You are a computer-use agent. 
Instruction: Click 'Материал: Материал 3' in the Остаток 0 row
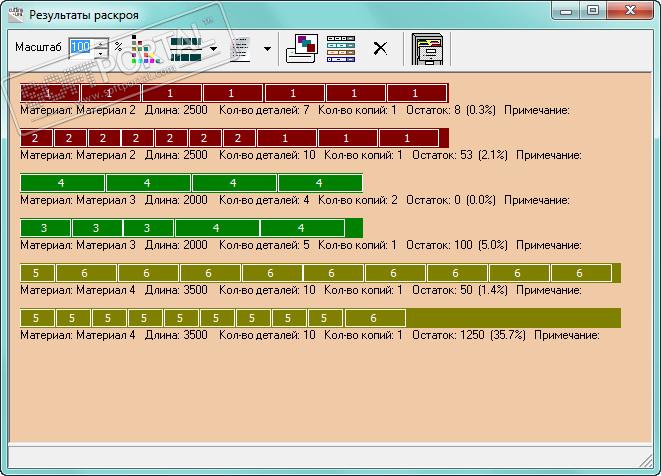click(78, 200)
